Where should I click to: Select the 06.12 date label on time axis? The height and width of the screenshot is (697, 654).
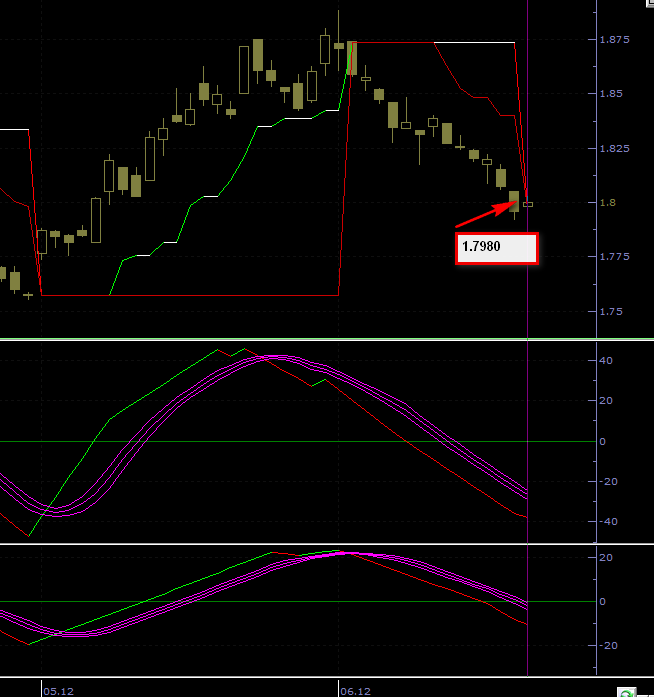point(355,691)
